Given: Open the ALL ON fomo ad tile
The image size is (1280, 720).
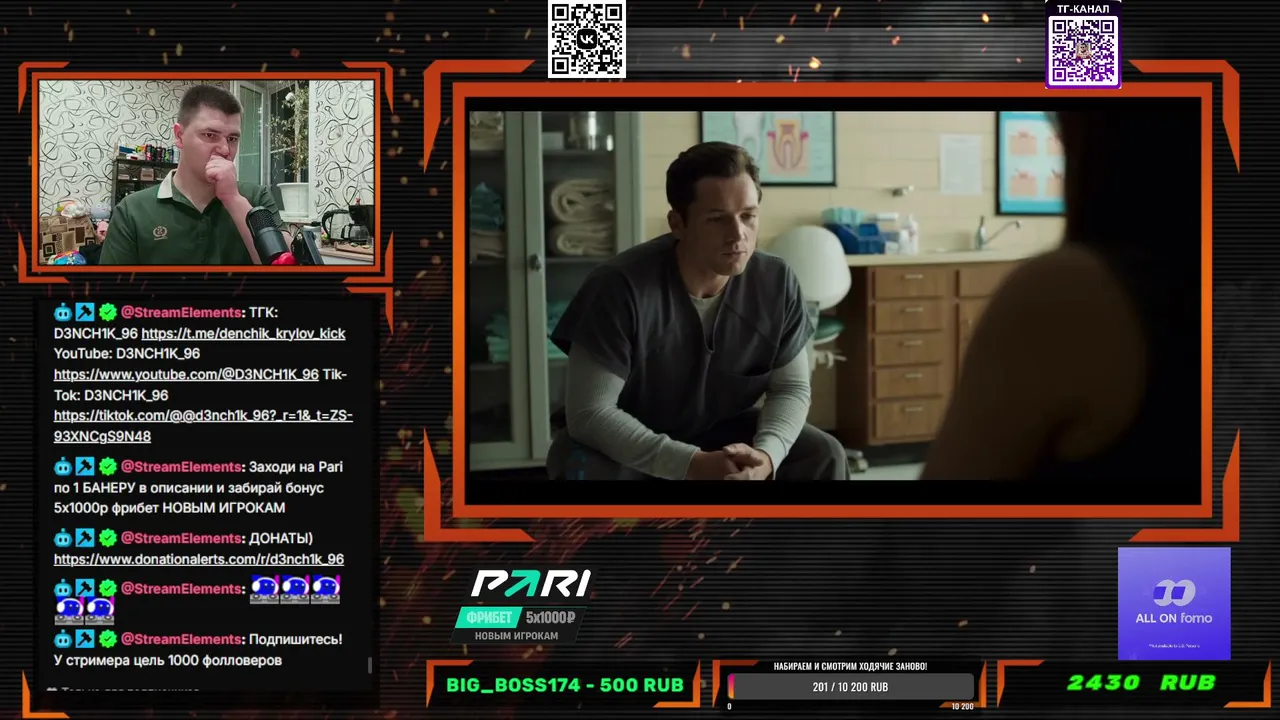Looking at the screenshot, I should coord(1174,603).
